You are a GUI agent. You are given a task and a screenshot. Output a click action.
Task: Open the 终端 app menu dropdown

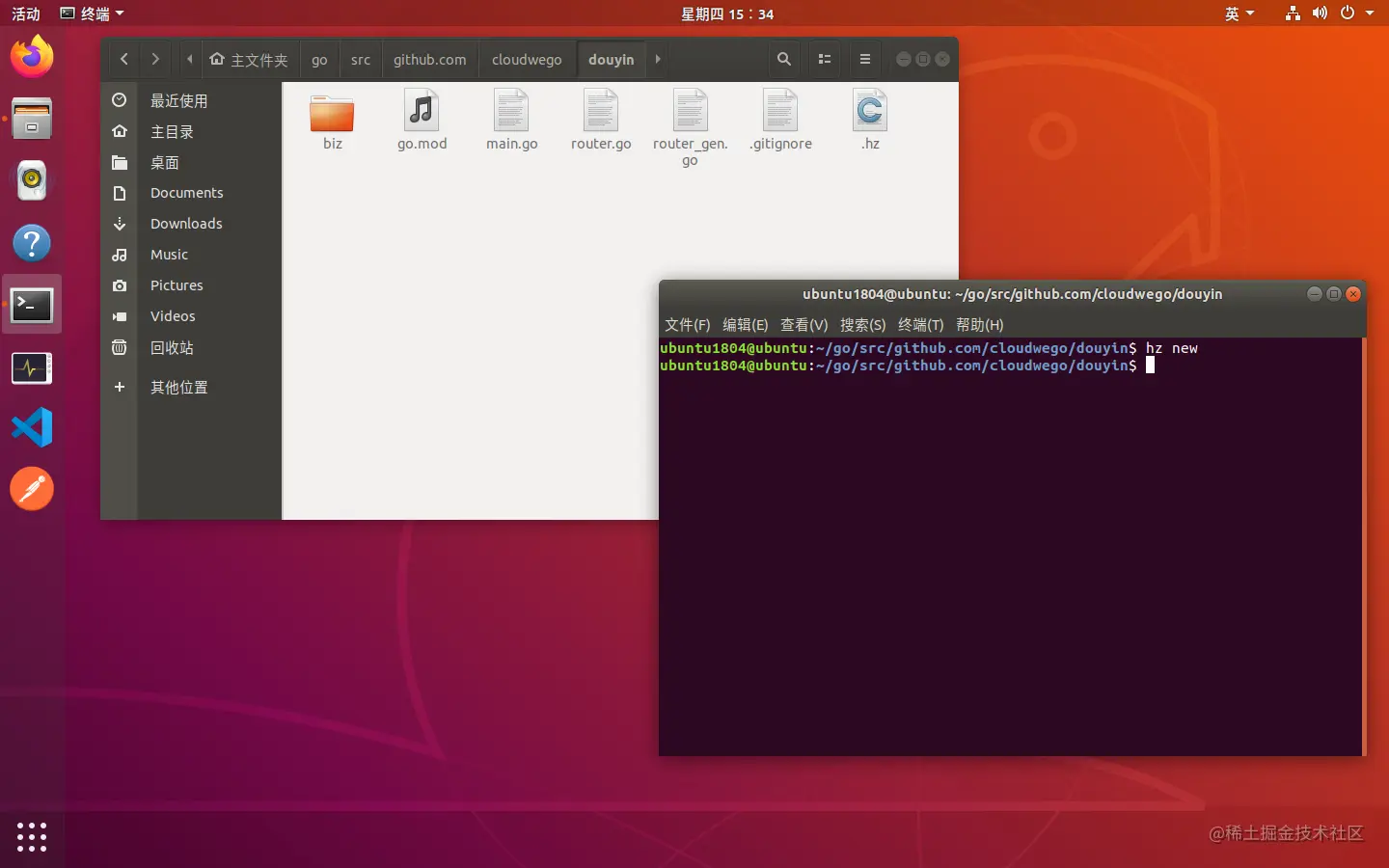point(93,14)
